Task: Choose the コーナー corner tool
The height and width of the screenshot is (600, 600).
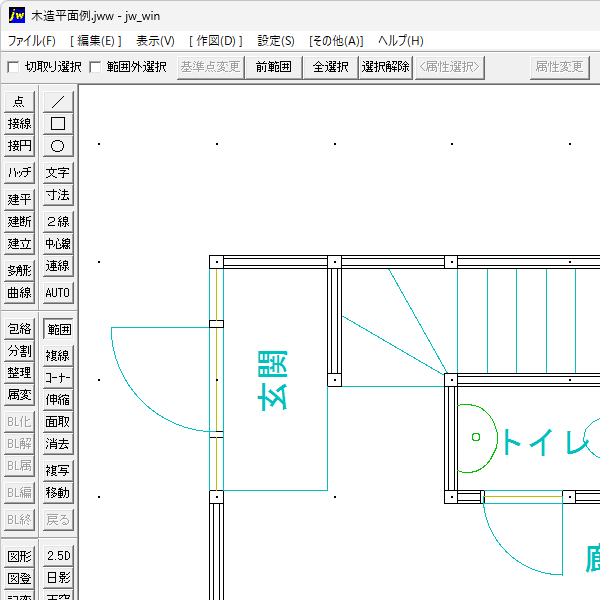Action: pyautogui.click(x=58, y=378)
